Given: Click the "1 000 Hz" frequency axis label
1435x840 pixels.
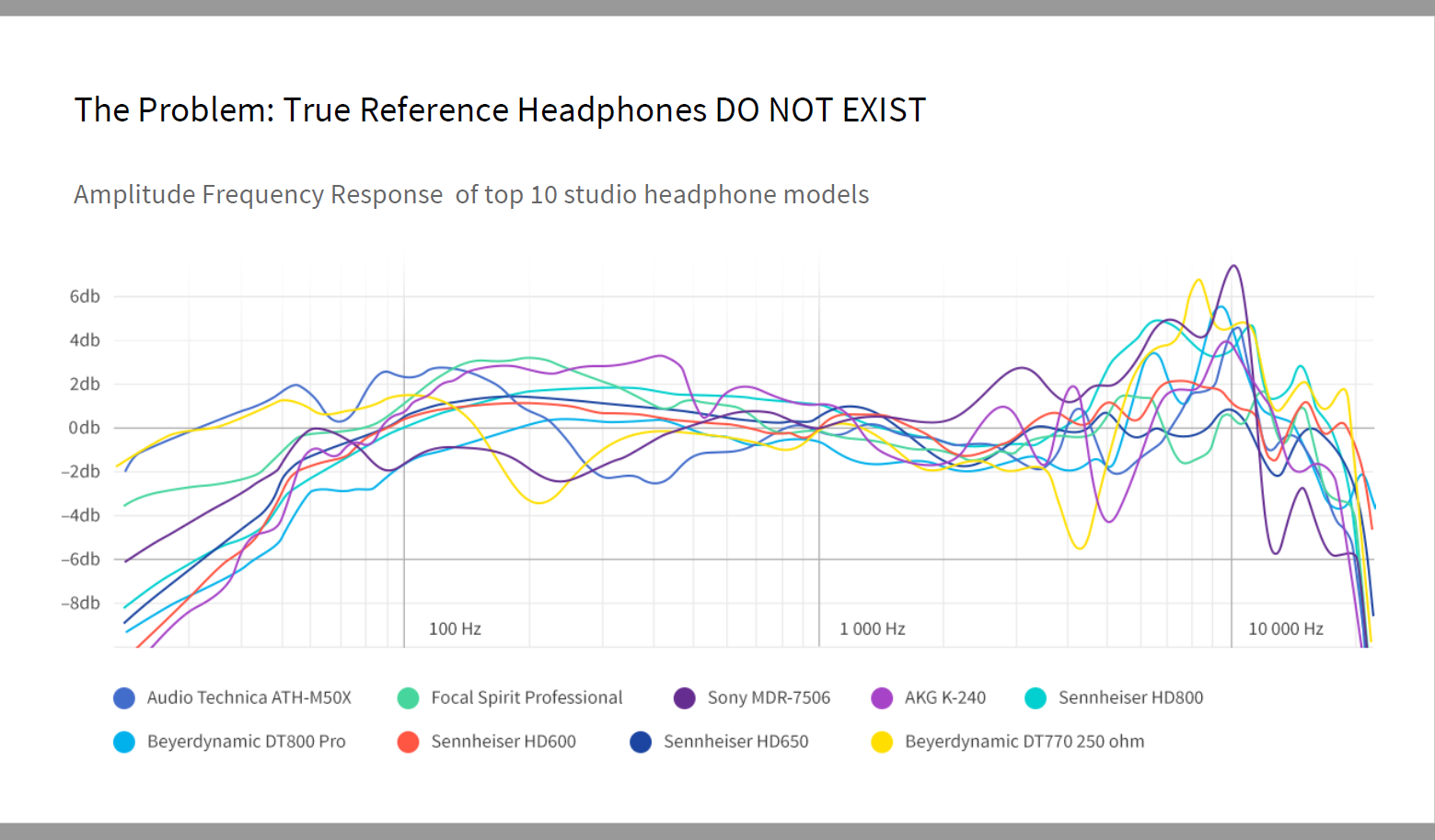Looking at the screenshot, I should (x=873, y=629).
